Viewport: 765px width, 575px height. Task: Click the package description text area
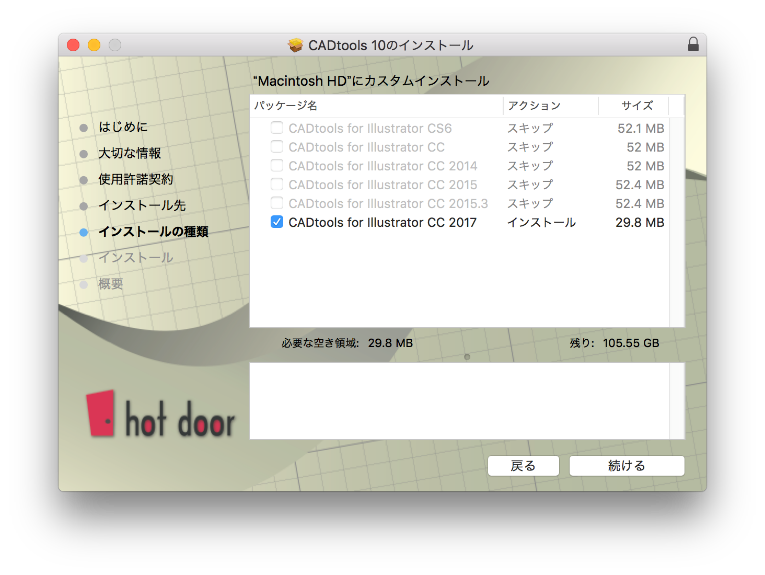pos(467,400)
